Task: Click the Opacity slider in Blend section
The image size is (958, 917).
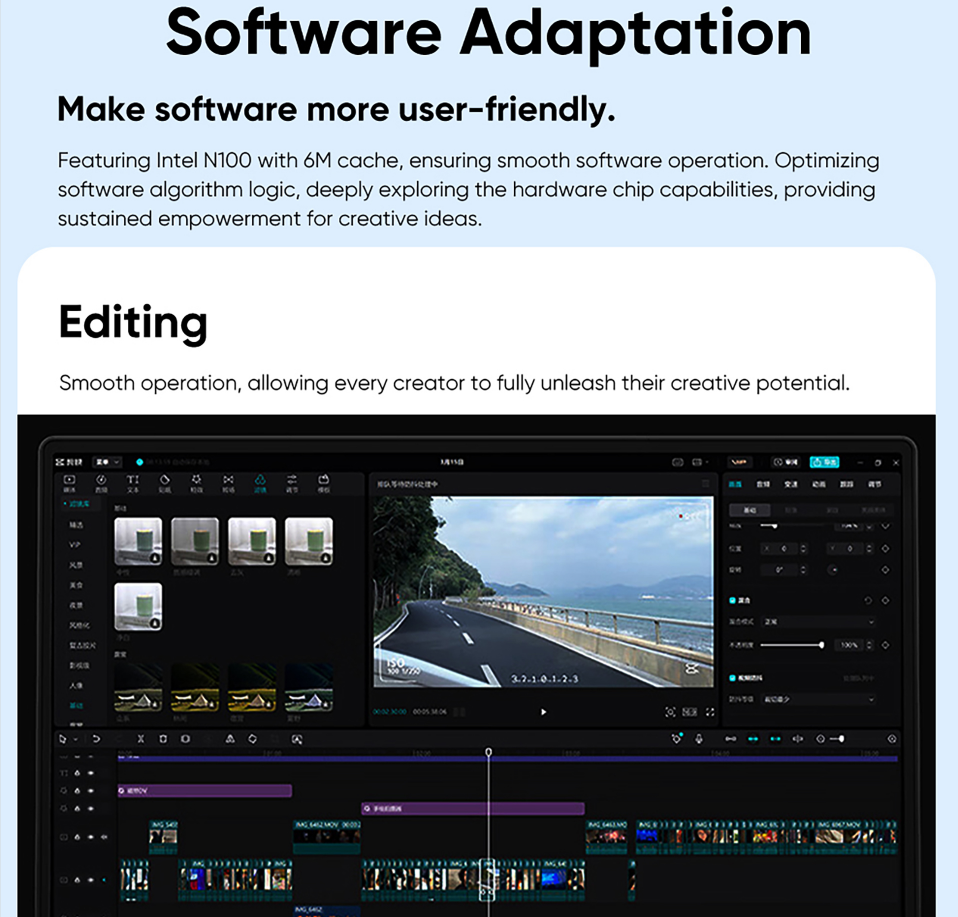Action: click(x=792, y=645)
